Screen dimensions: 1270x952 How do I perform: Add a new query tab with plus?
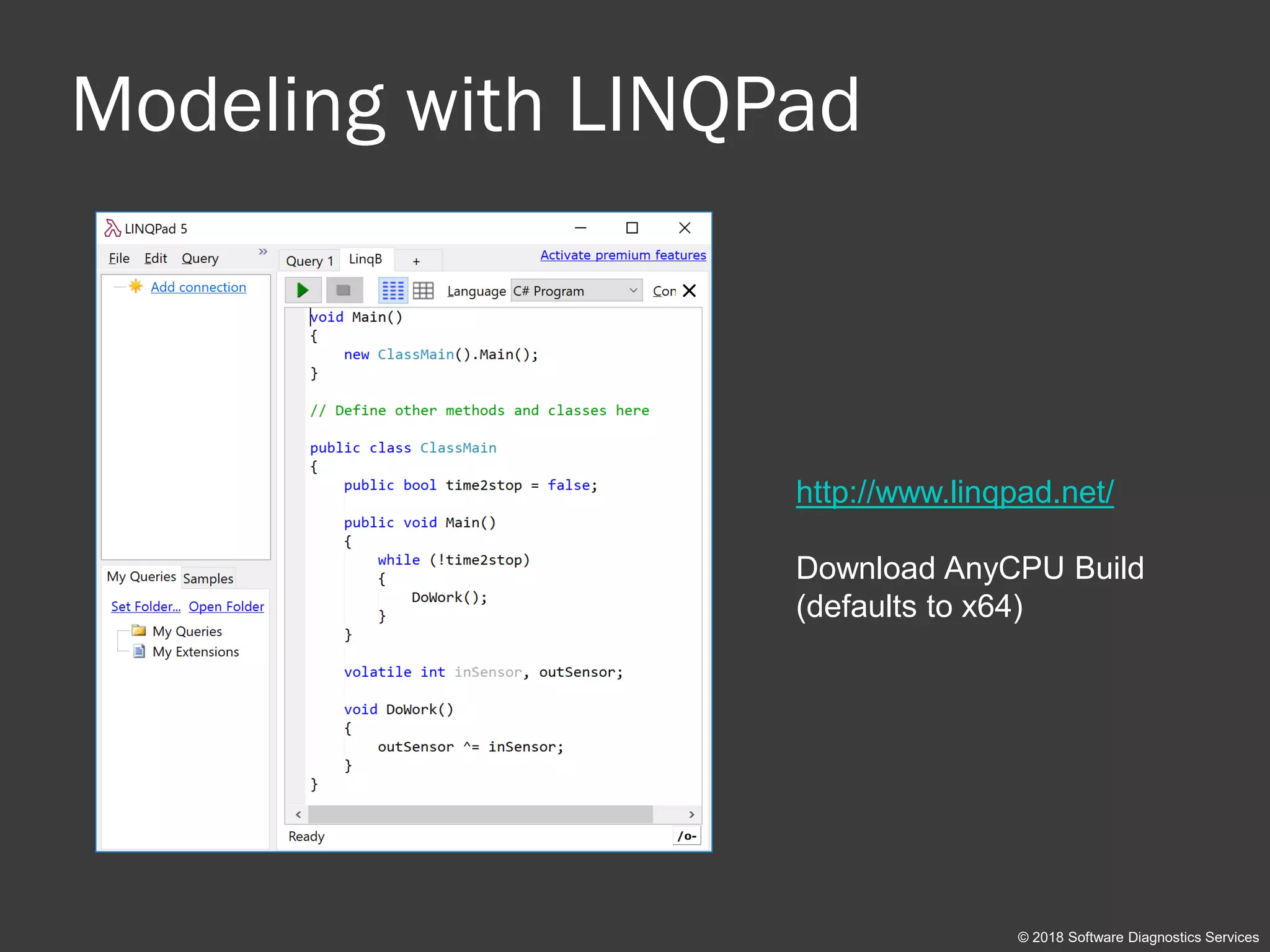pos(416,262)
